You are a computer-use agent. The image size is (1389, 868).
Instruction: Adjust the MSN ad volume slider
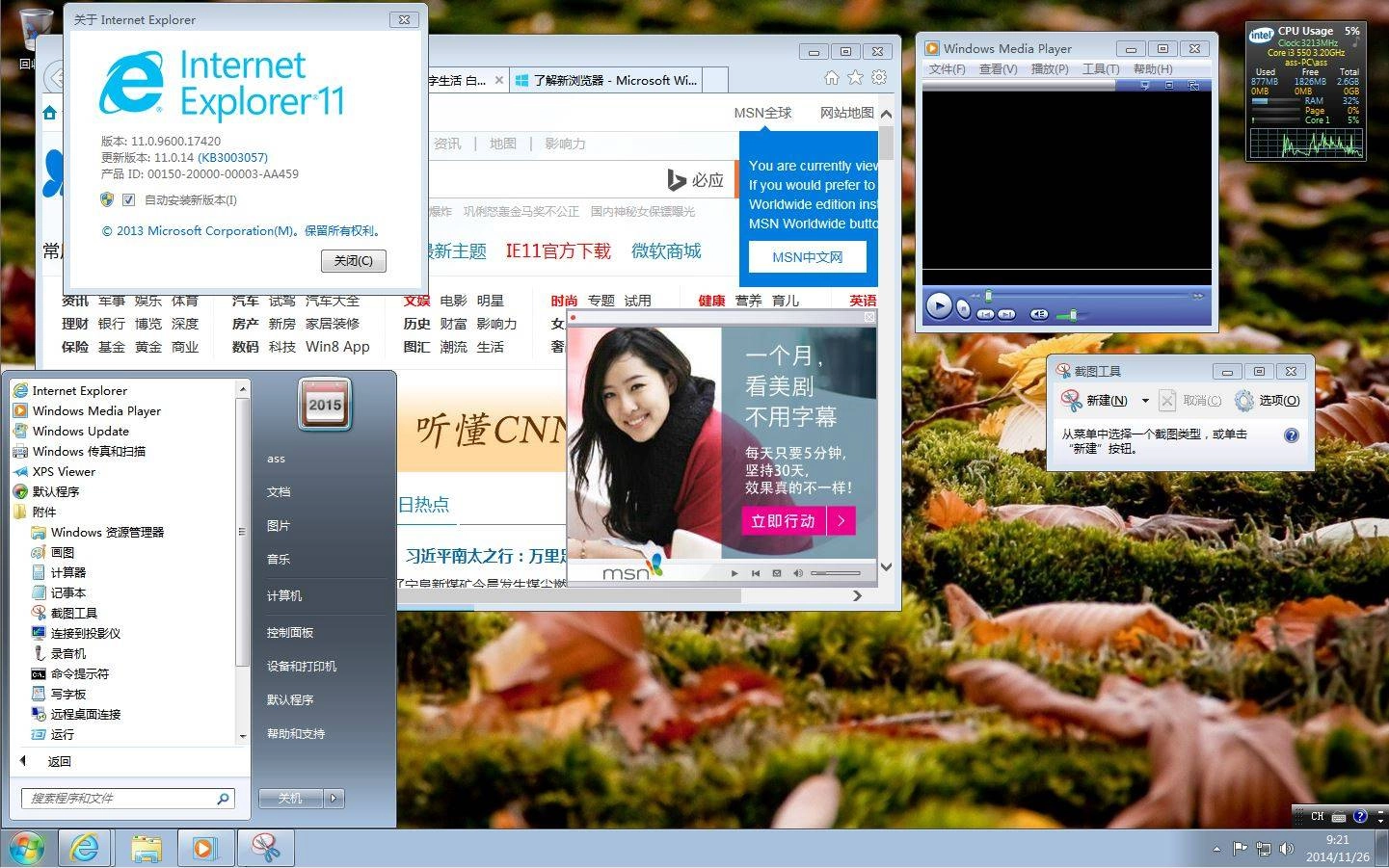pos(836,573)
